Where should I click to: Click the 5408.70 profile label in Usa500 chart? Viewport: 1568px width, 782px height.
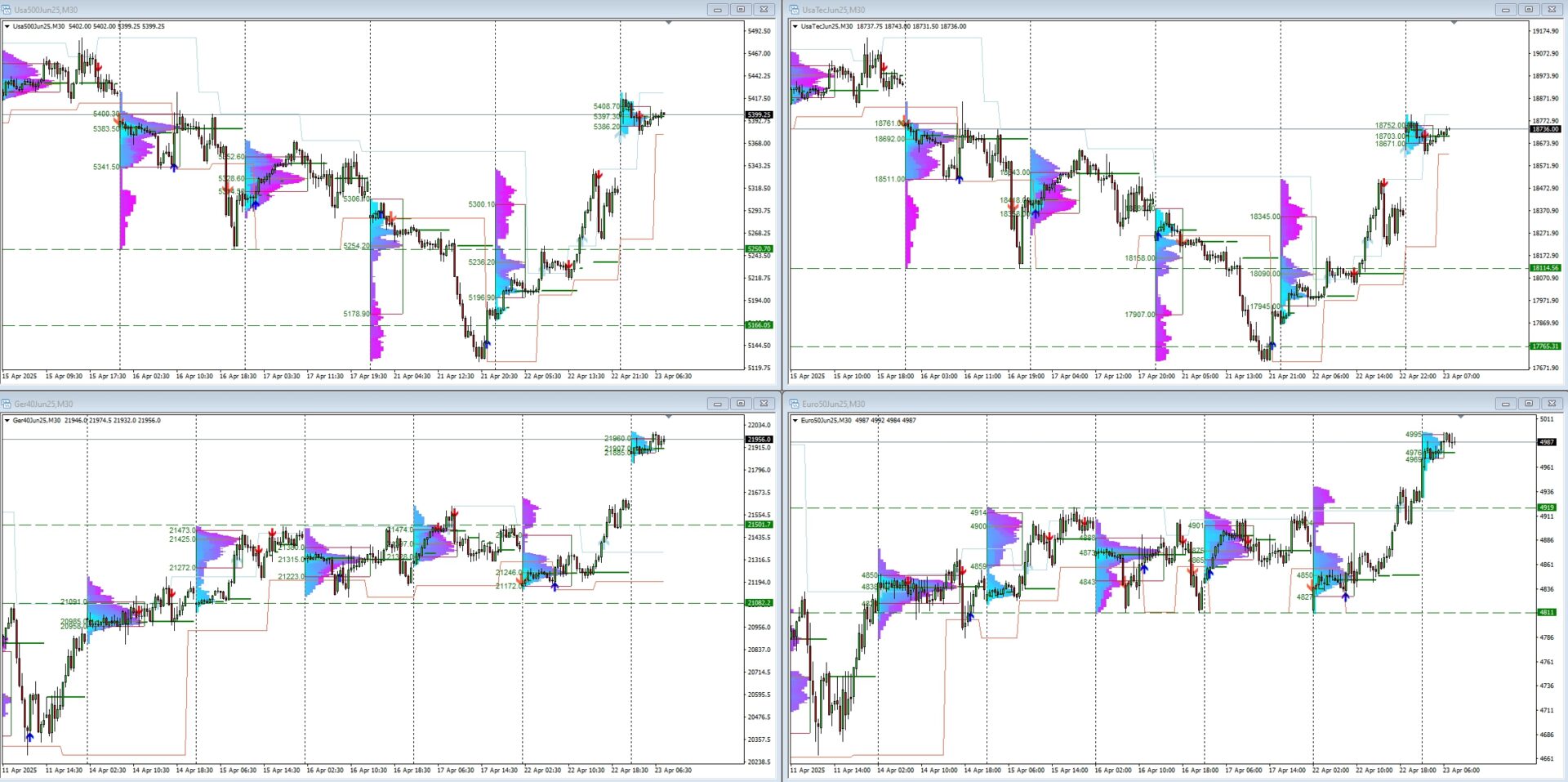[607, 106]
